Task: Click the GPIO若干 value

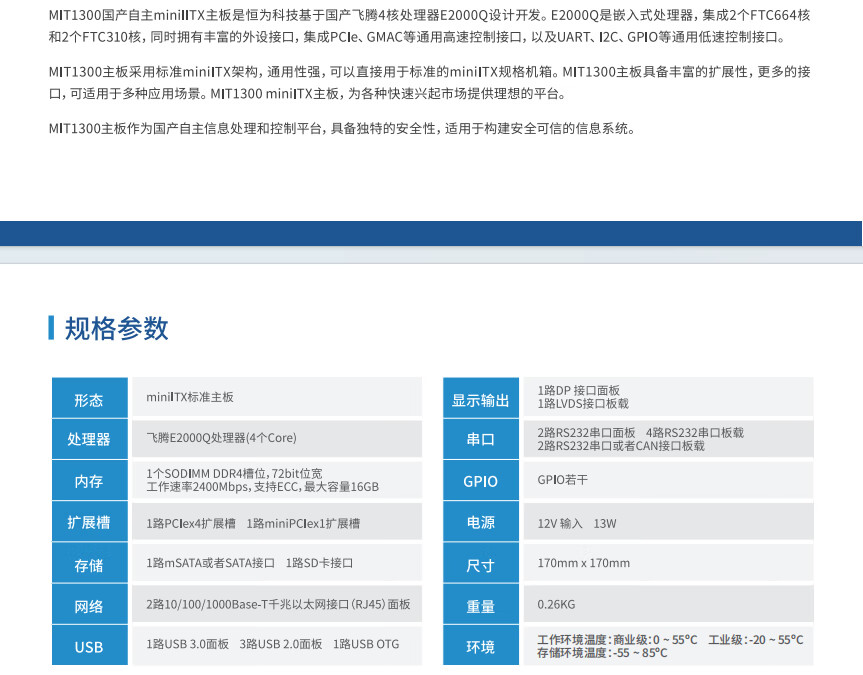Action: point(562,480)
